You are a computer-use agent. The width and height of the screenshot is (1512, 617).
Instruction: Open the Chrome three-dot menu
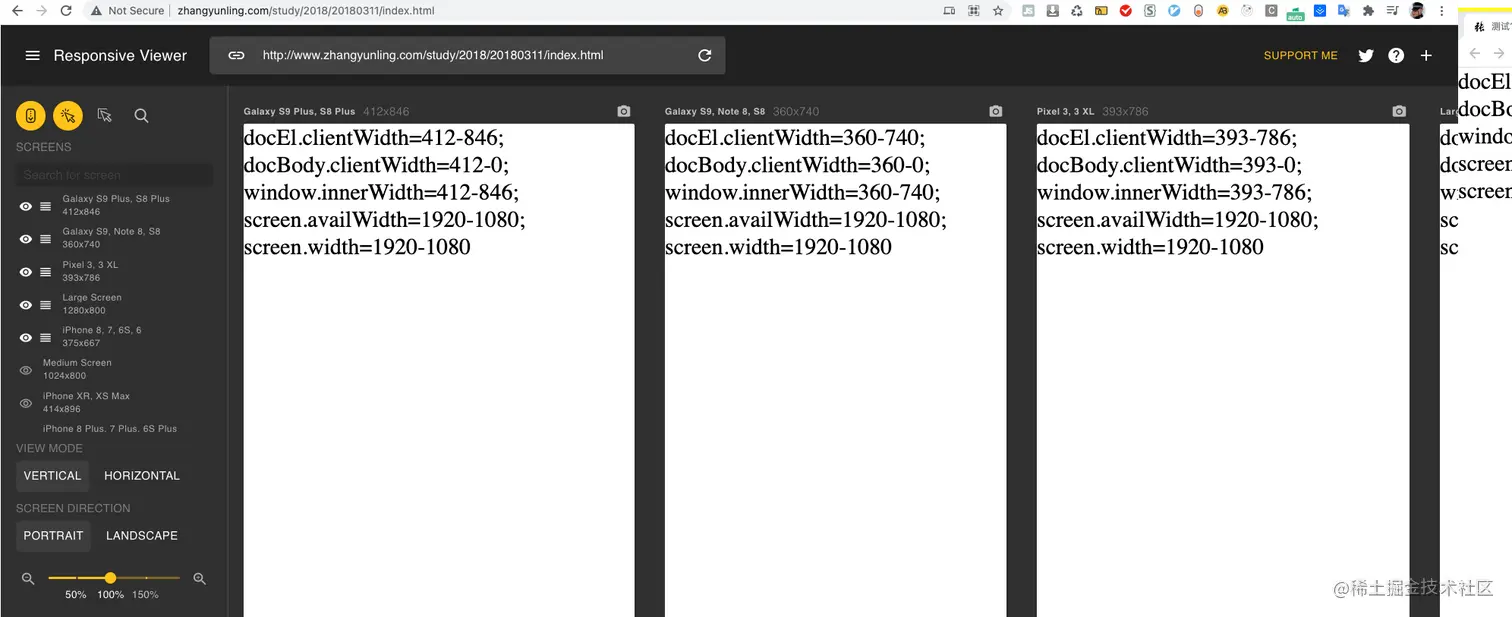coord(1441,11)
